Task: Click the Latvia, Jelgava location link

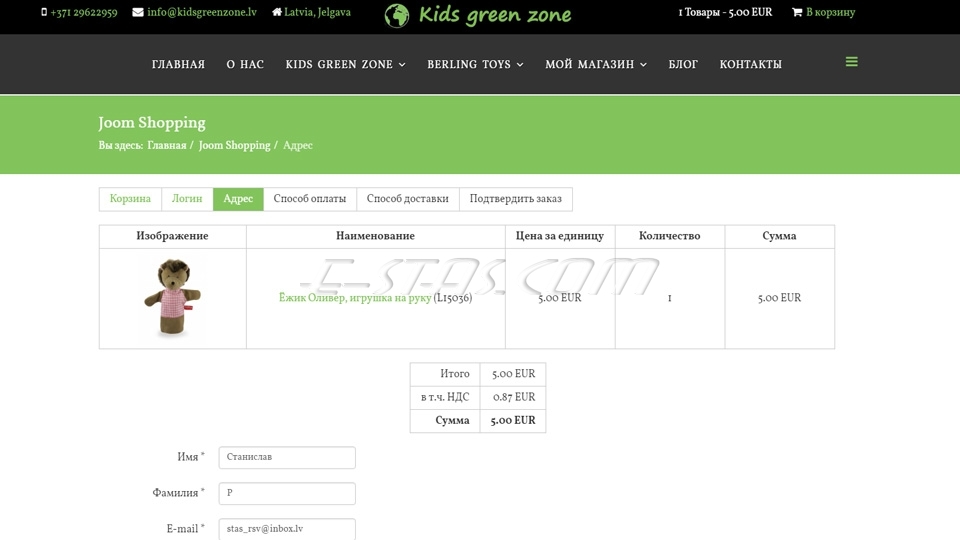Action: (x=317, y=12)
